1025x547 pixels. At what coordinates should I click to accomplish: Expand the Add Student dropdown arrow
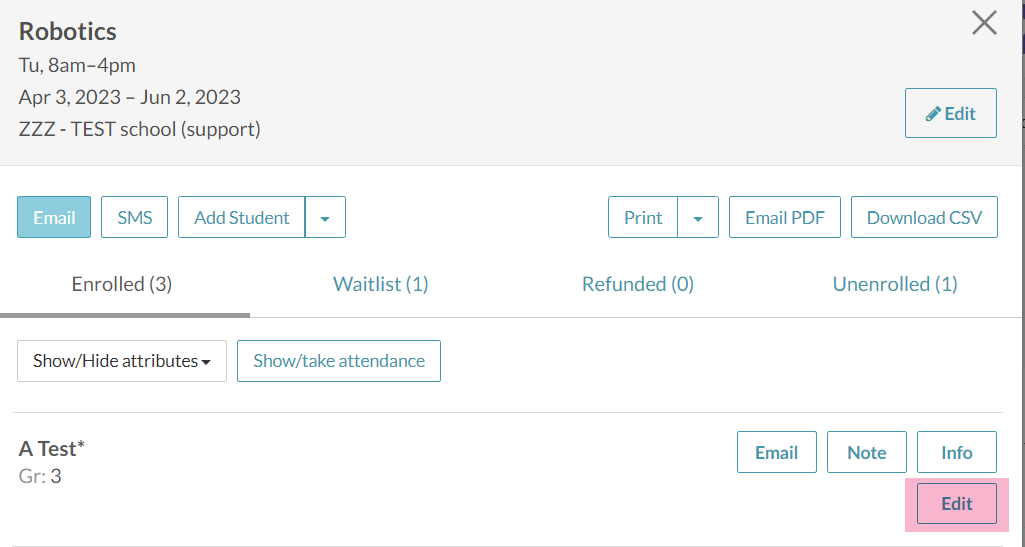[x=325, y=217]
